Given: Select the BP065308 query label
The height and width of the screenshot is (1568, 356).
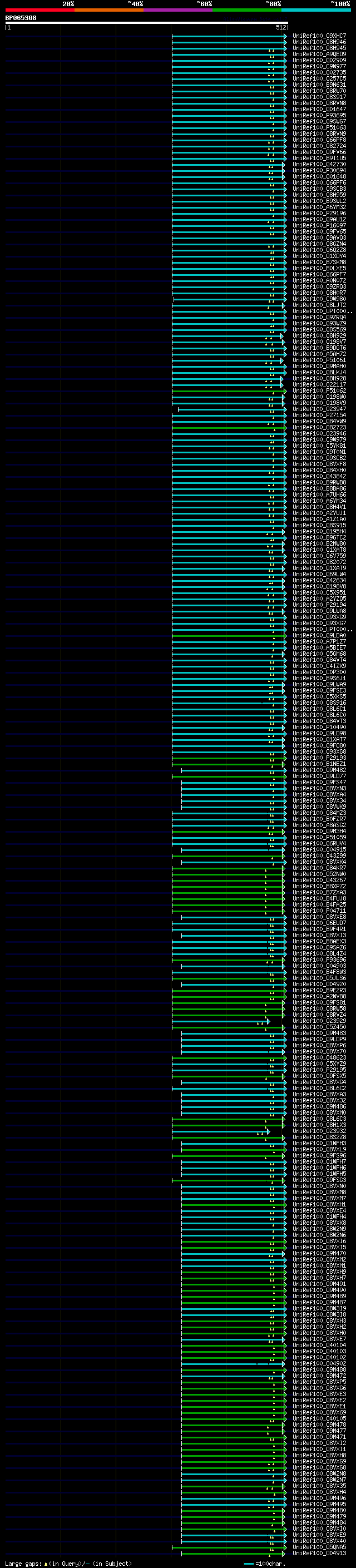Looking at the screenshot, I should [x=21, y=18].
